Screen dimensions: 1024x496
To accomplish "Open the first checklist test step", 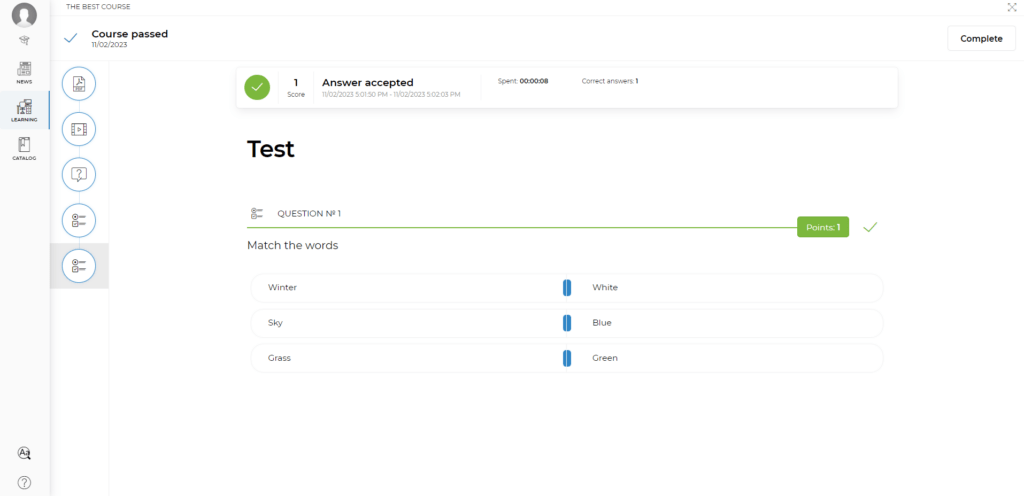I will 79,220.
